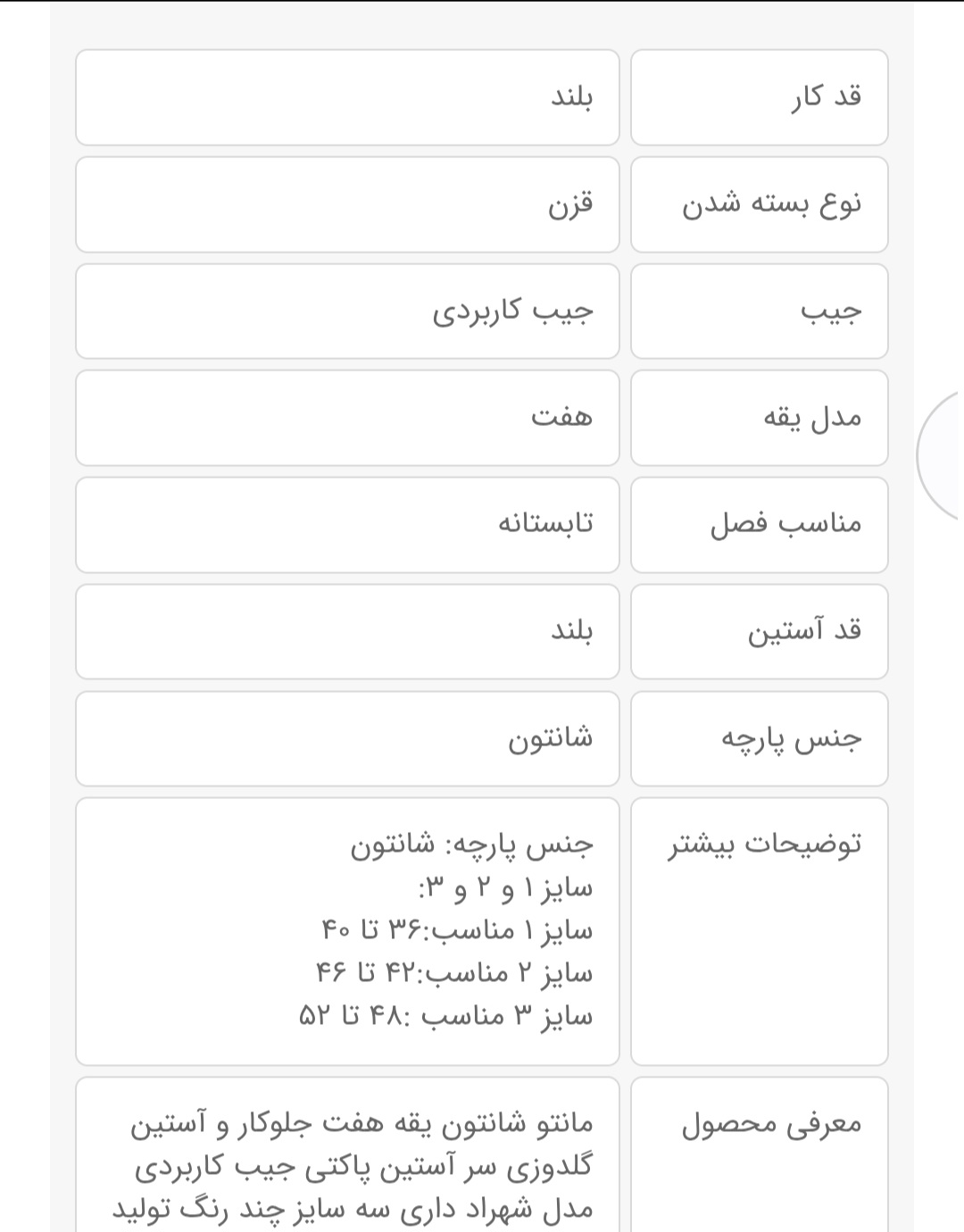Select the 'هفت' collar value cell
The image size is (964, 1232).
tap(347, 418)
